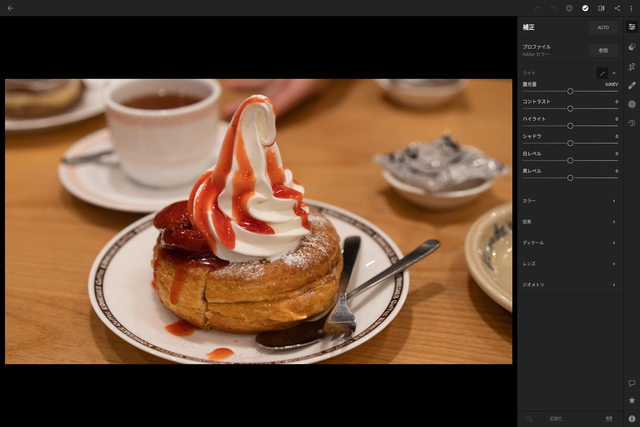Toggle the before/after compare view

(x=601, y=8)
